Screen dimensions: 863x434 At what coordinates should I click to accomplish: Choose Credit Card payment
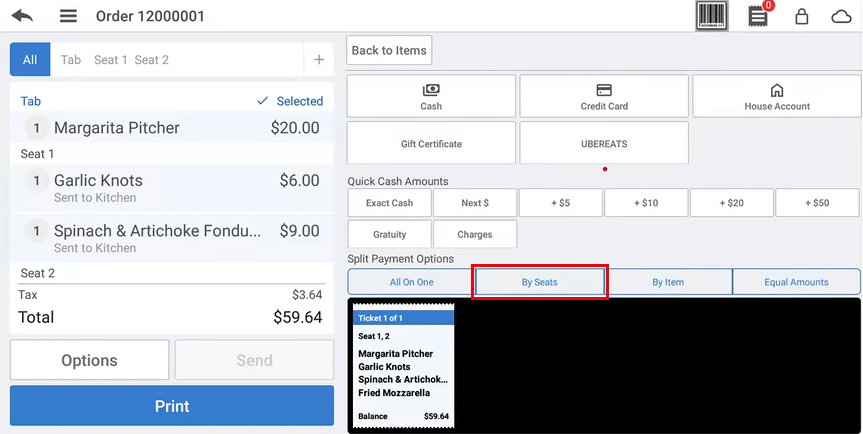[x=604, y=97]
